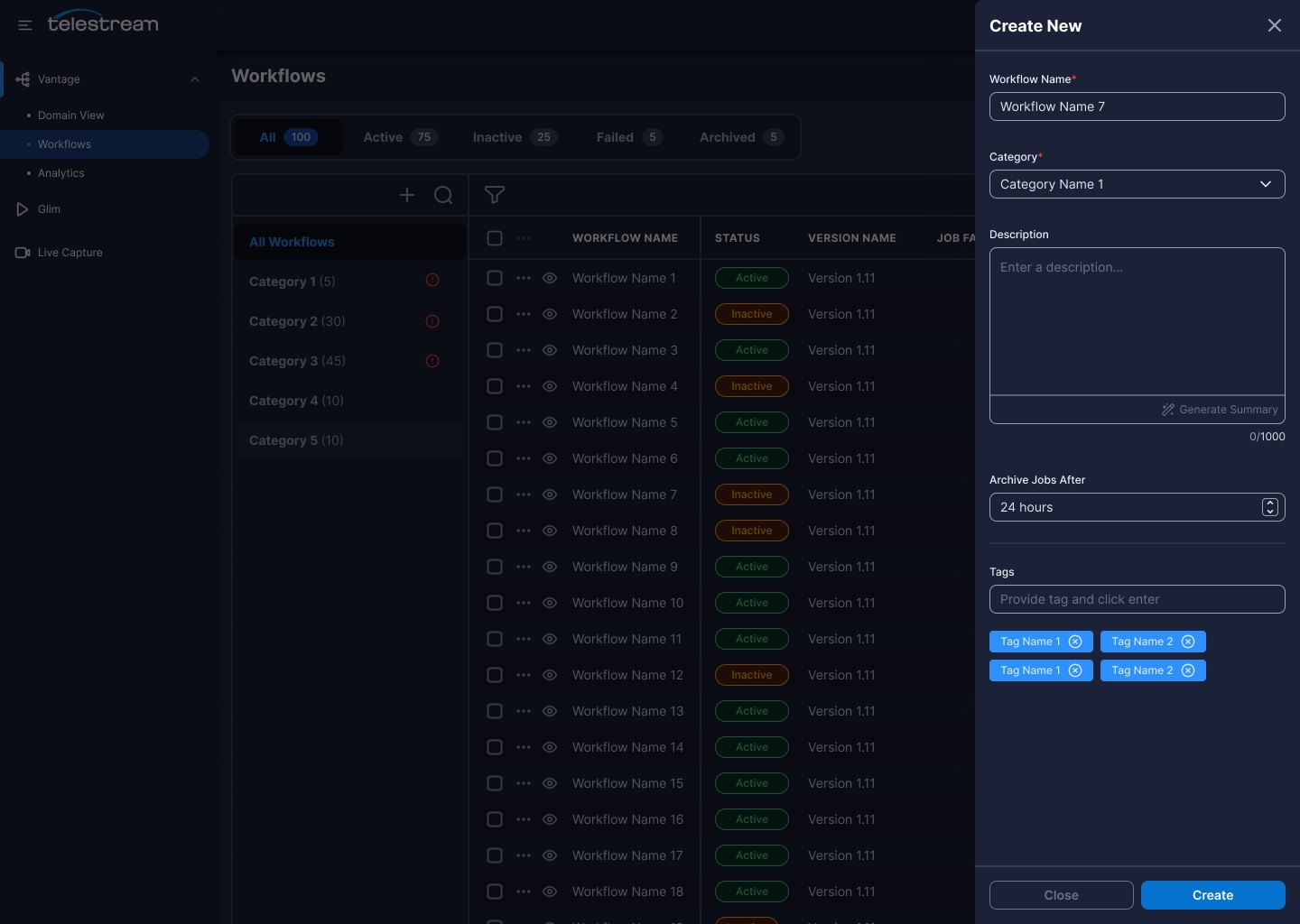Toggle the hamburger menu icon

click(25, 25)
